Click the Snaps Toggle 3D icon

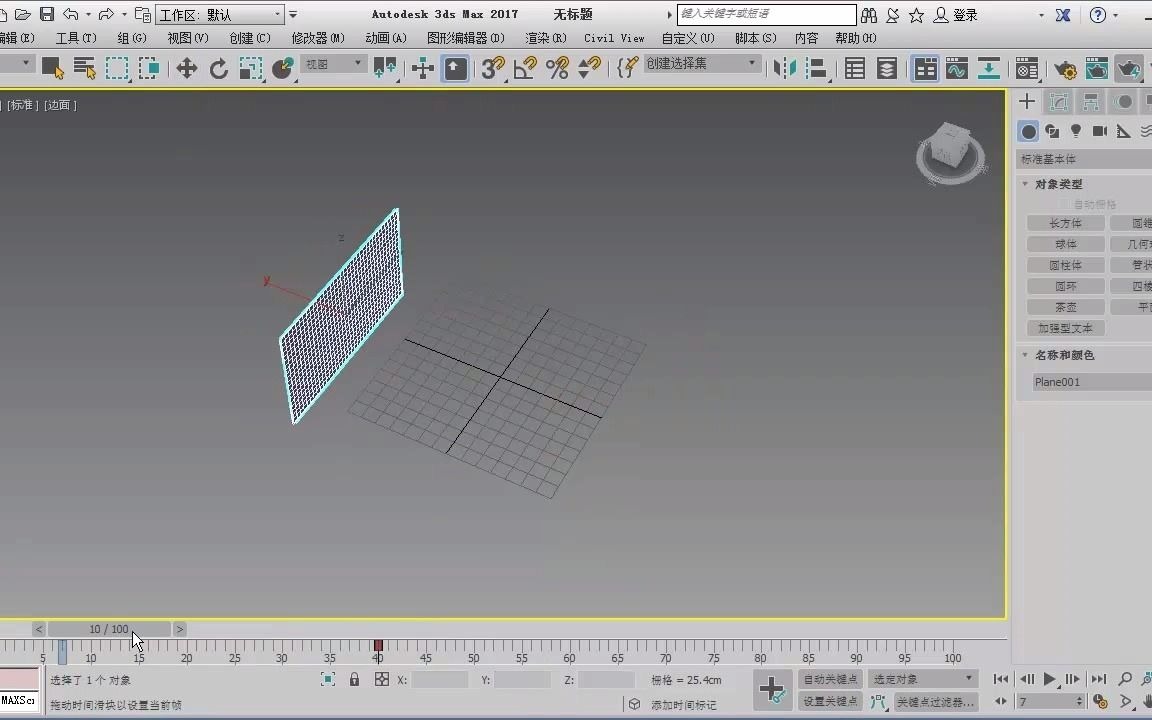(x=490, y=68)
